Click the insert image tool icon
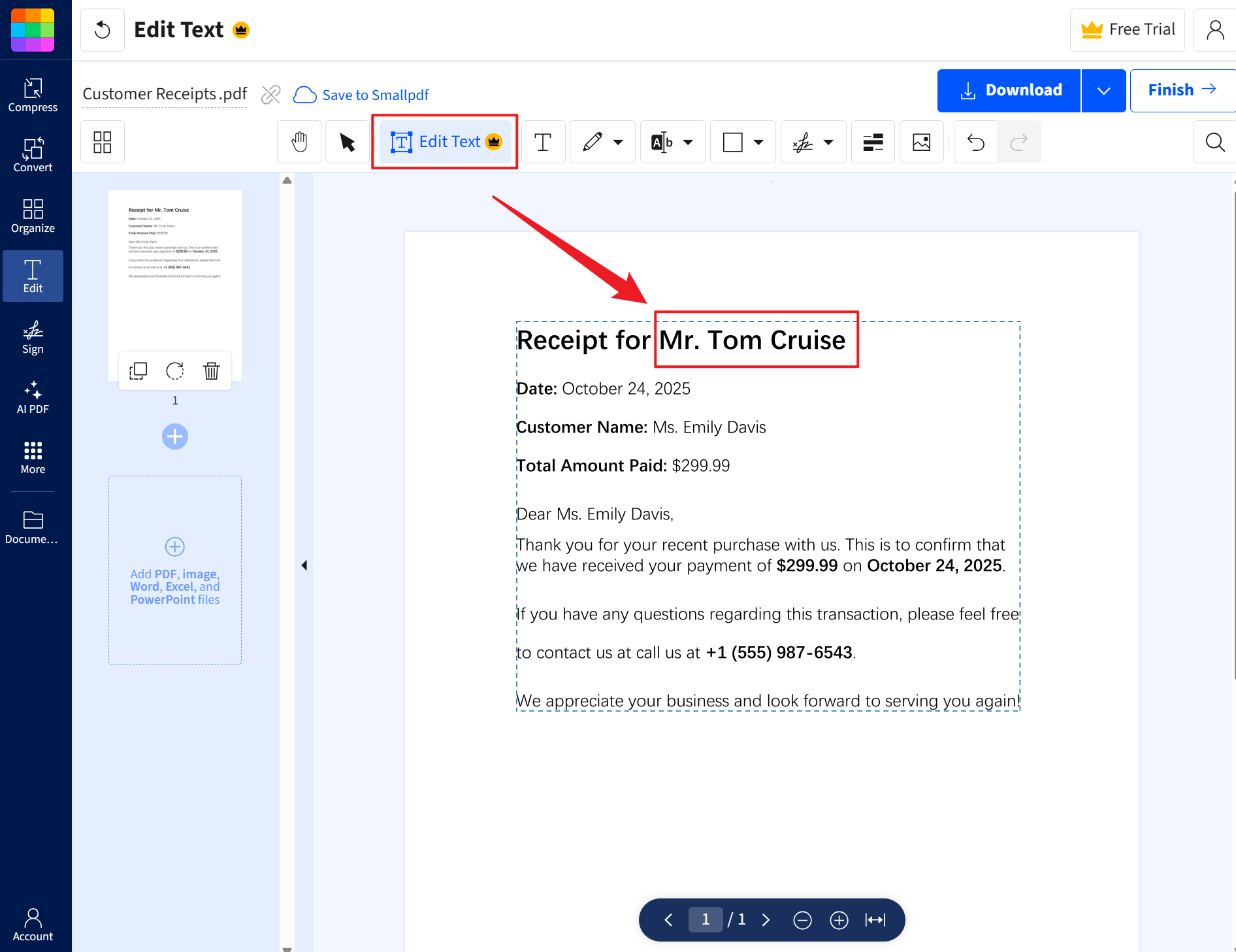This screenshot has width=1236, height=952. [x=921, y=142]
